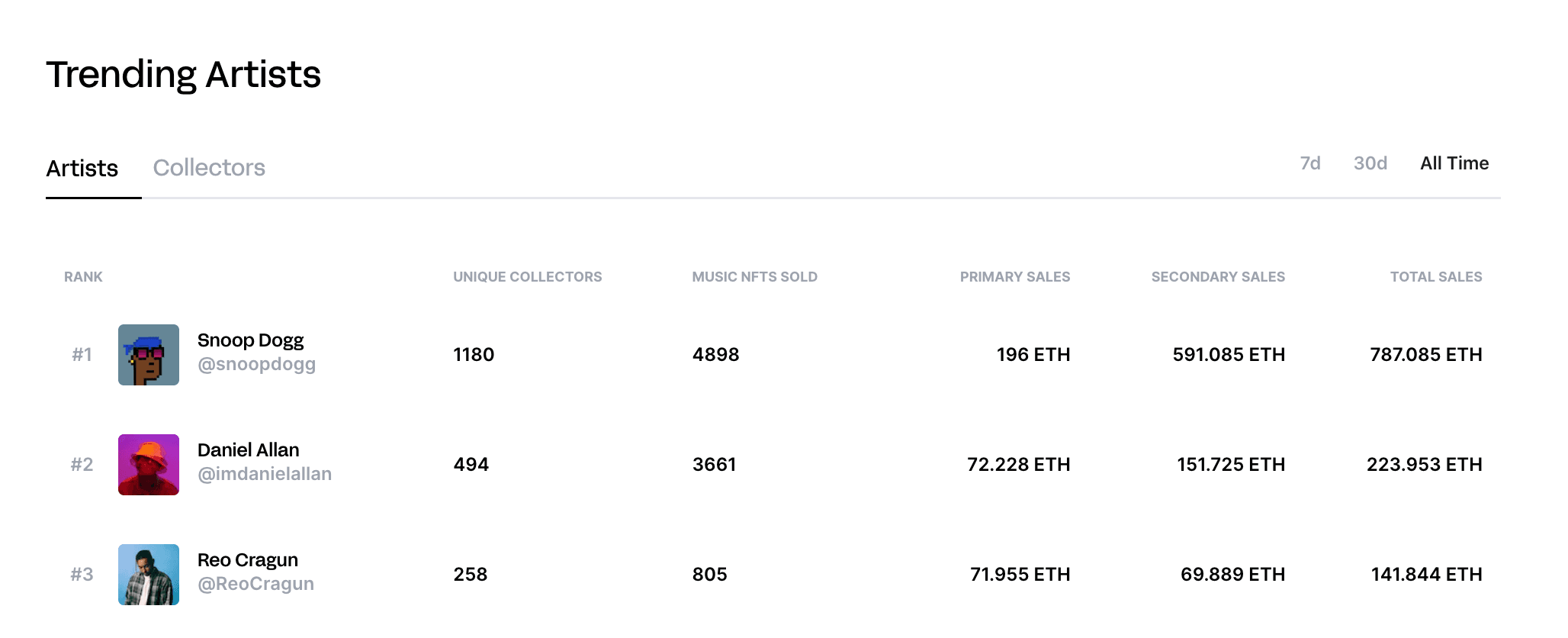Filter rankings by 30d period
Viewport: 1568px width, 638px height.
coord(1370,163)
